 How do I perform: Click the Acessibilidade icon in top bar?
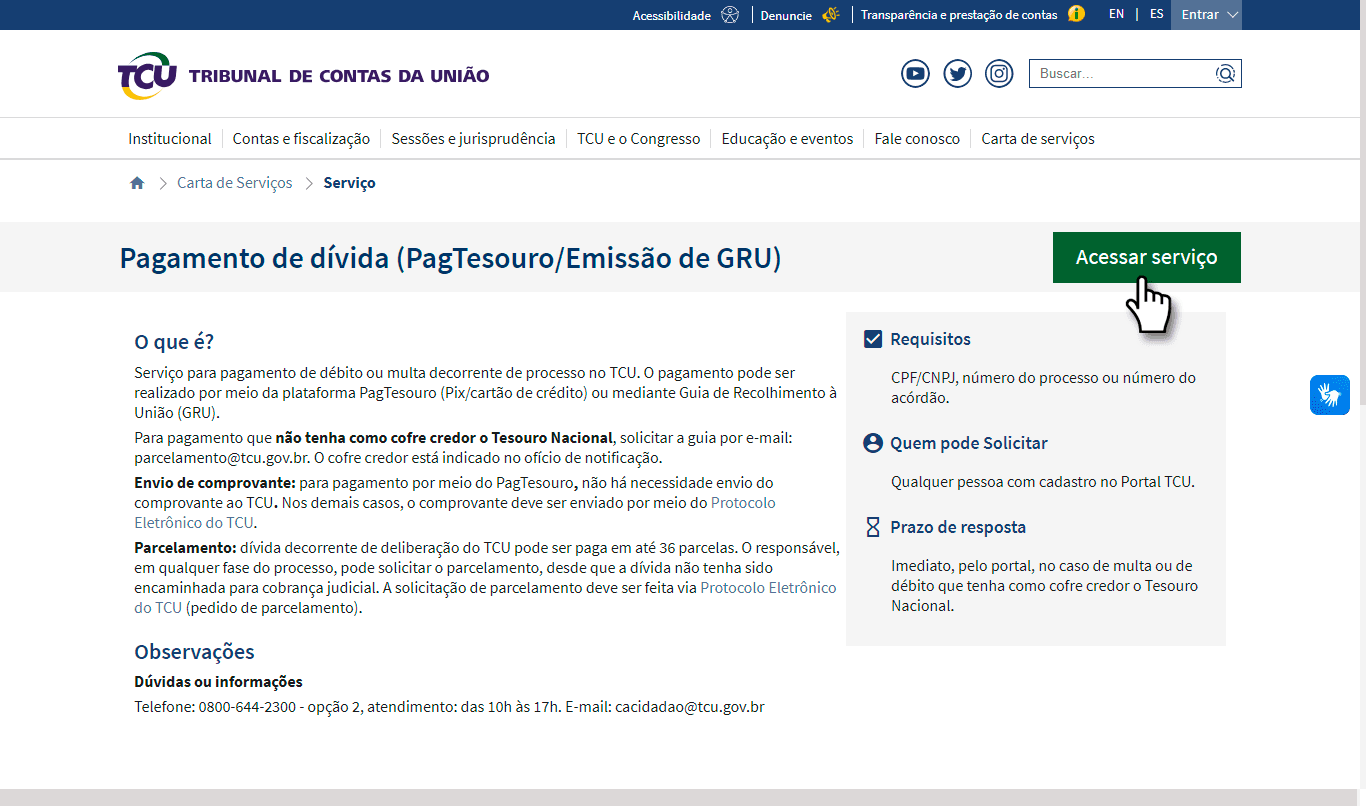(730, 15)
